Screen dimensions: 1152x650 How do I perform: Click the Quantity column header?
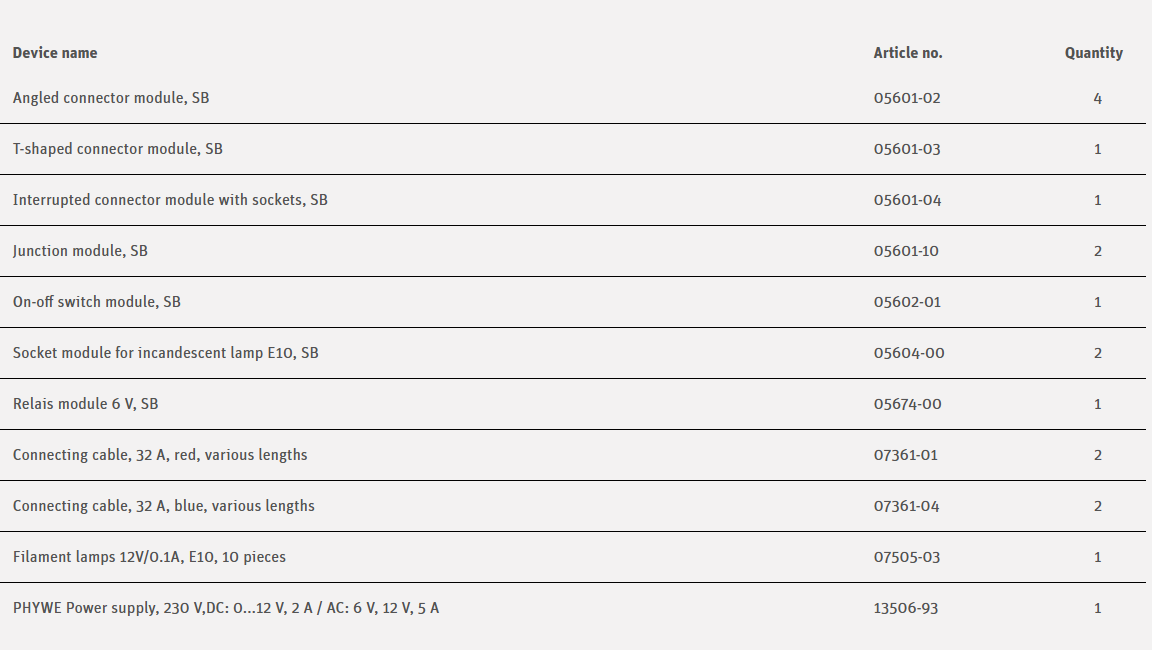pyautogui.click(x=1093, y=53)
